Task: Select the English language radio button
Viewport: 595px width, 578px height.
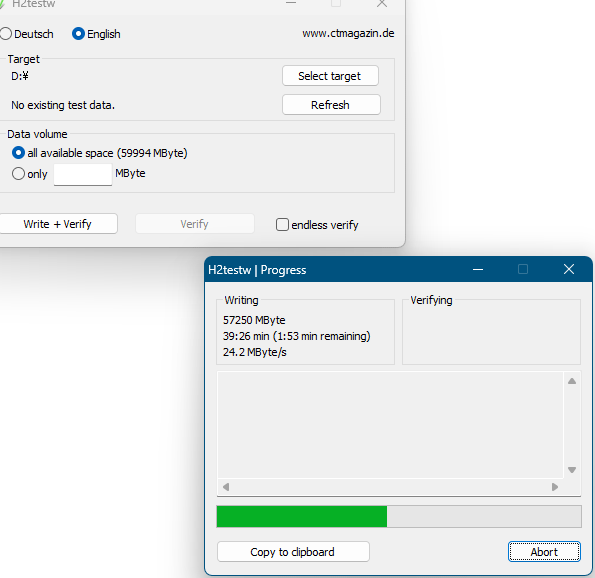Action: click(78, 34)
